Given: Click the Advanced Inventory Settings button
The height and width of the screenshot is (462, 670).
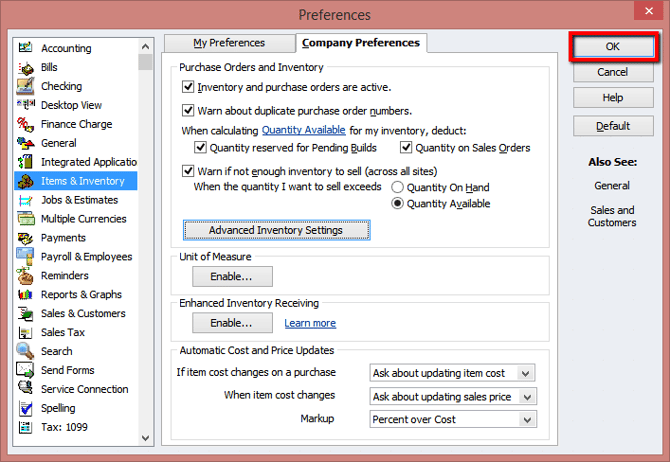Looking at the screenshot, I should click(x=276, y=230).
